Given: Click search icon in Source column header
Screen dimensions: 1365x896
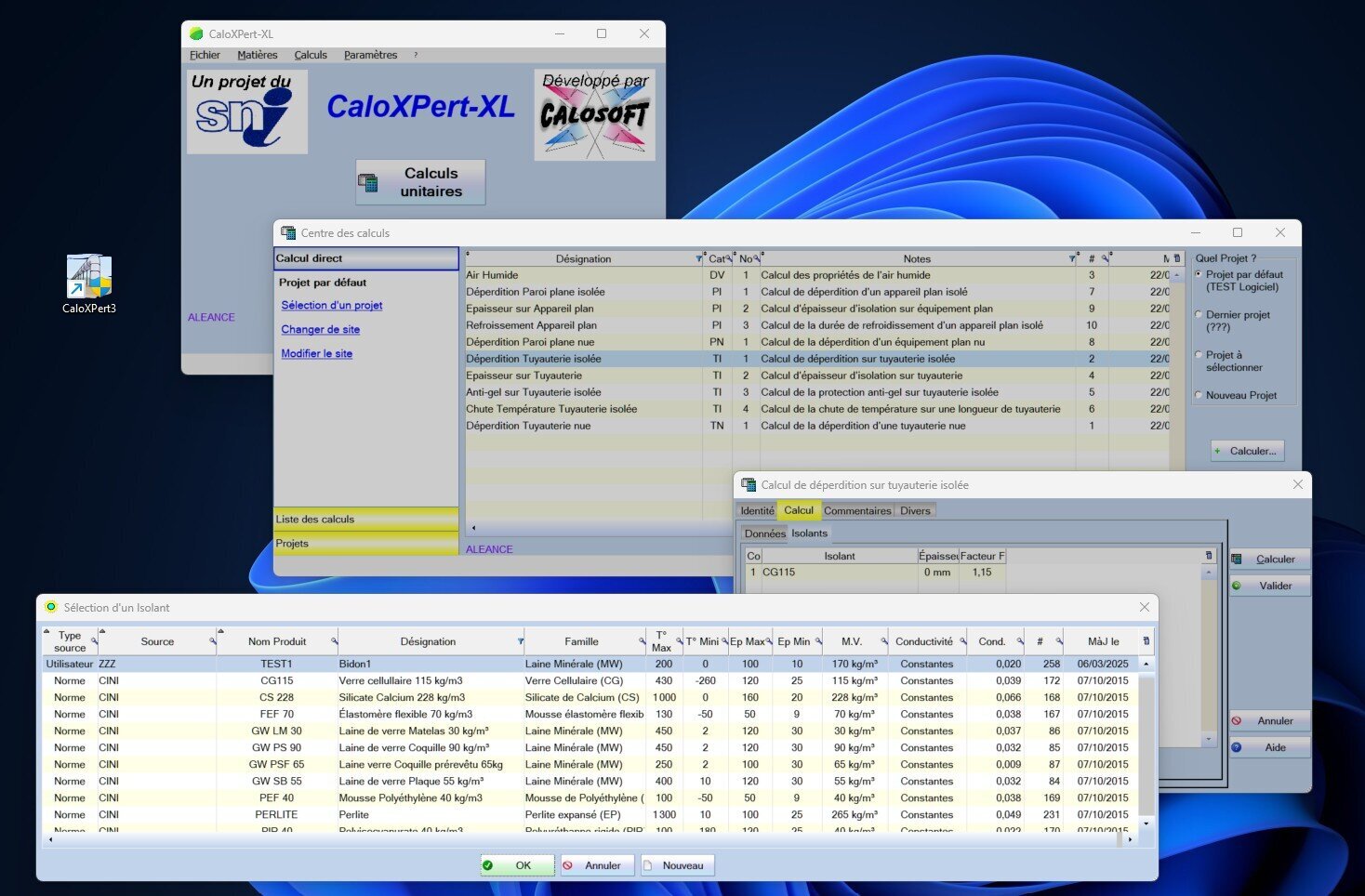Looking at the screenshot, I should pos(213,641).
